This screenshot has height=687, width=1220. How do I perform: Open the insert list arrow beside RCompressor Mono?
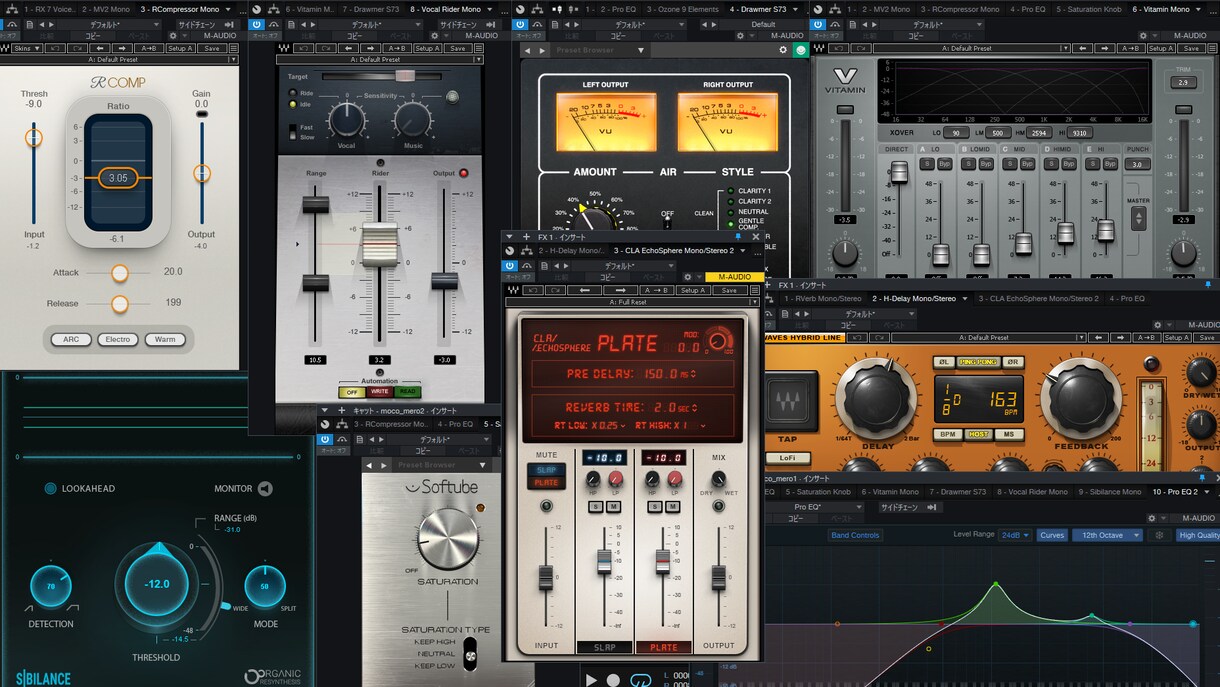229,9
